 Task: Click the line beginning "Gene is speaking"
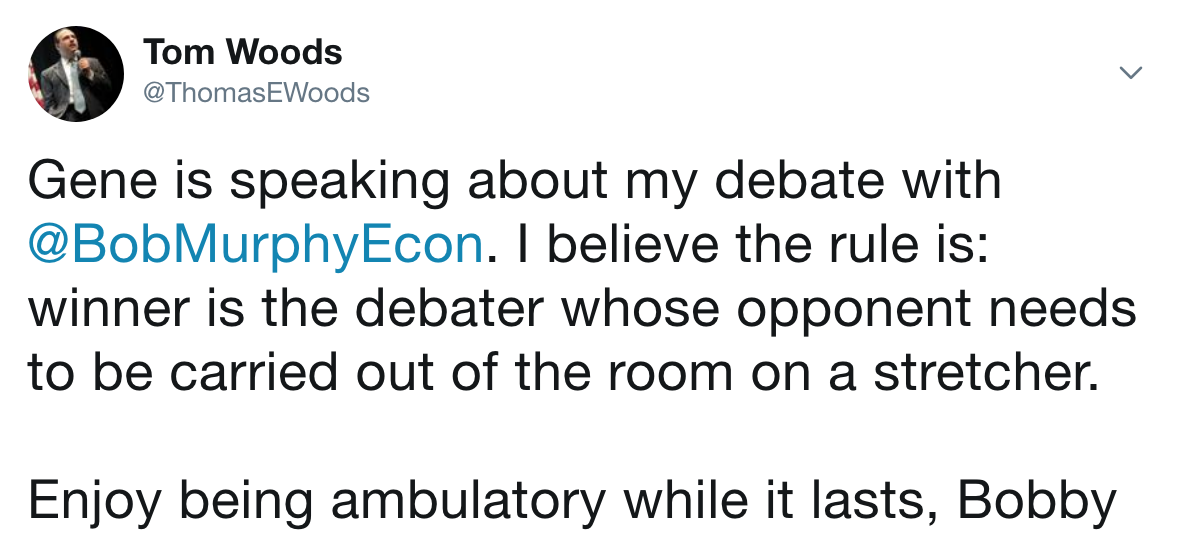tap(515, 181)
